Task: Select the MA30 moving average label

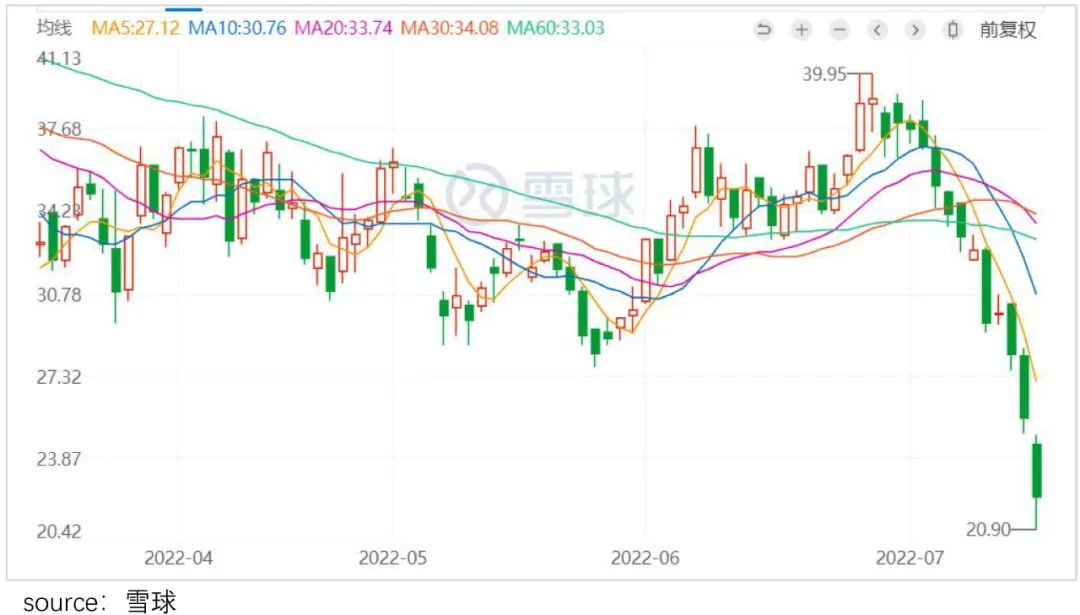Action: 451,28
